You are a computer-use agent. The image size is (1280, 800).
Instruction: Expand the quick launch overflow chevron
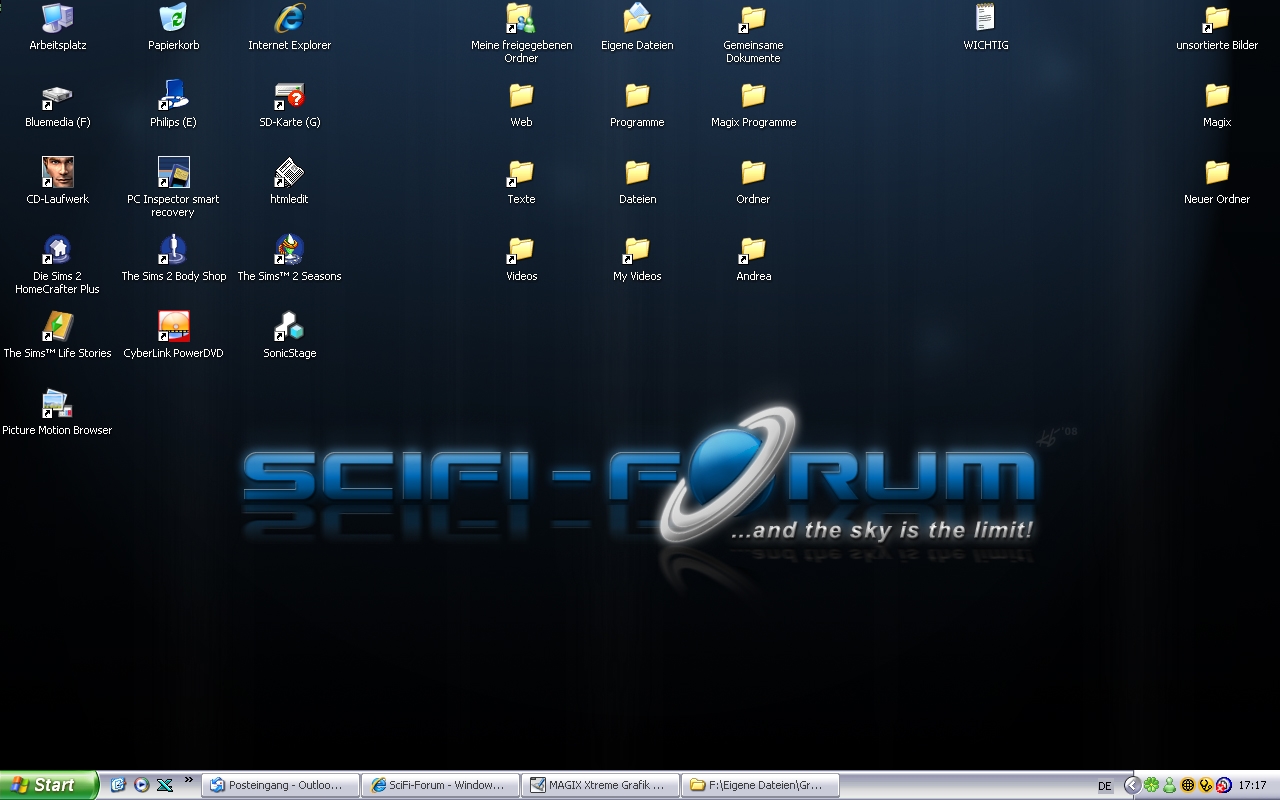(188, 780)
